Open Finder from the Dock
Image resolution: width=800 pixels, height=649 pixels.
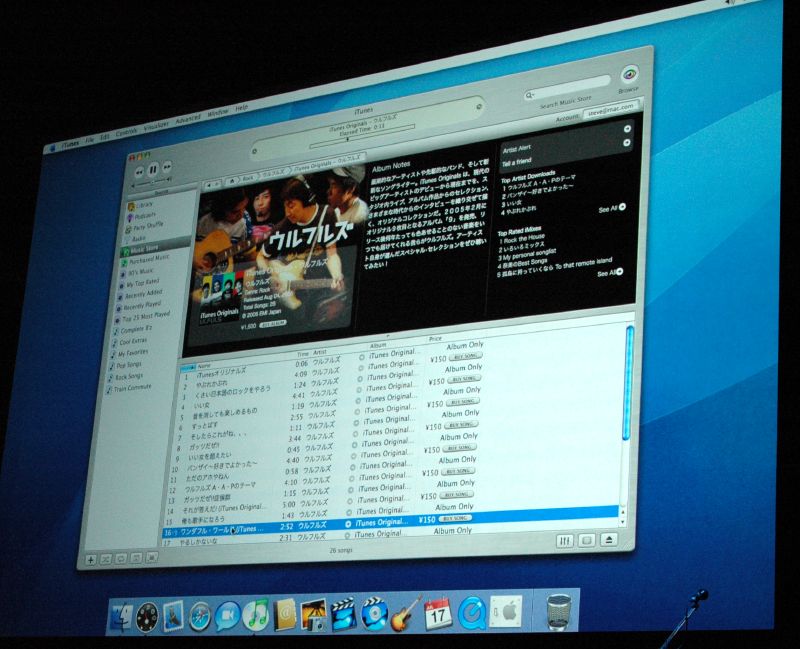(x=121, y=618)
